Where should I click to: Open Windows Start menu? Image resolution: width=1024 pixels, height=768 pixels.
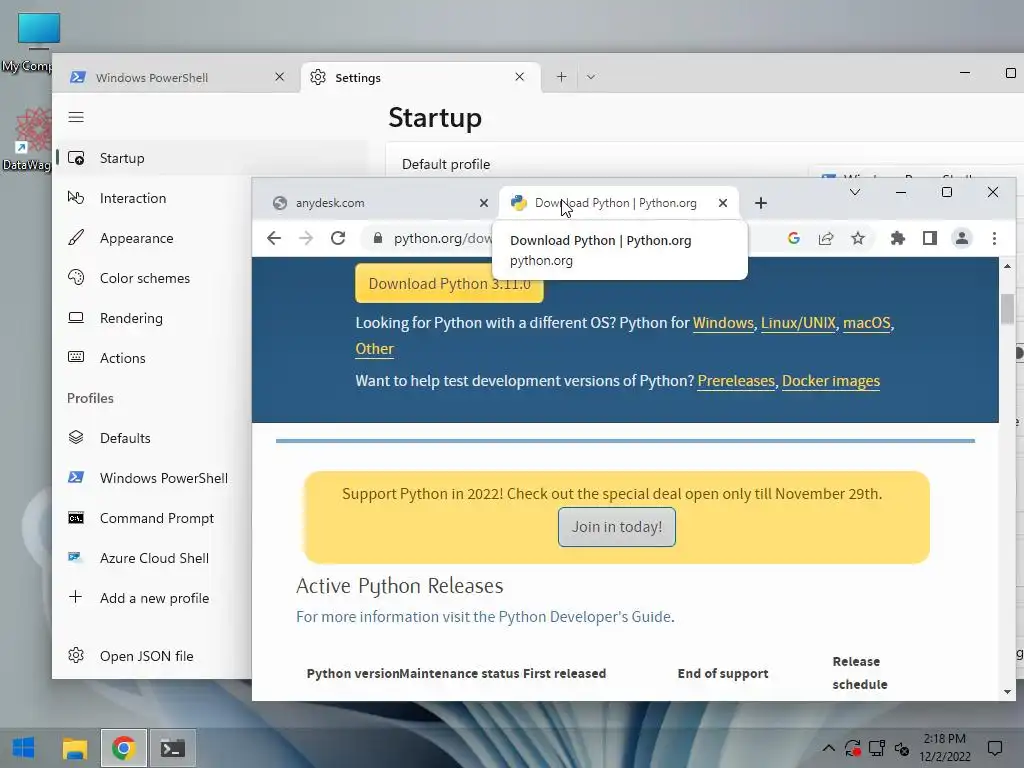pyautogui.click(x=24, y=748)
